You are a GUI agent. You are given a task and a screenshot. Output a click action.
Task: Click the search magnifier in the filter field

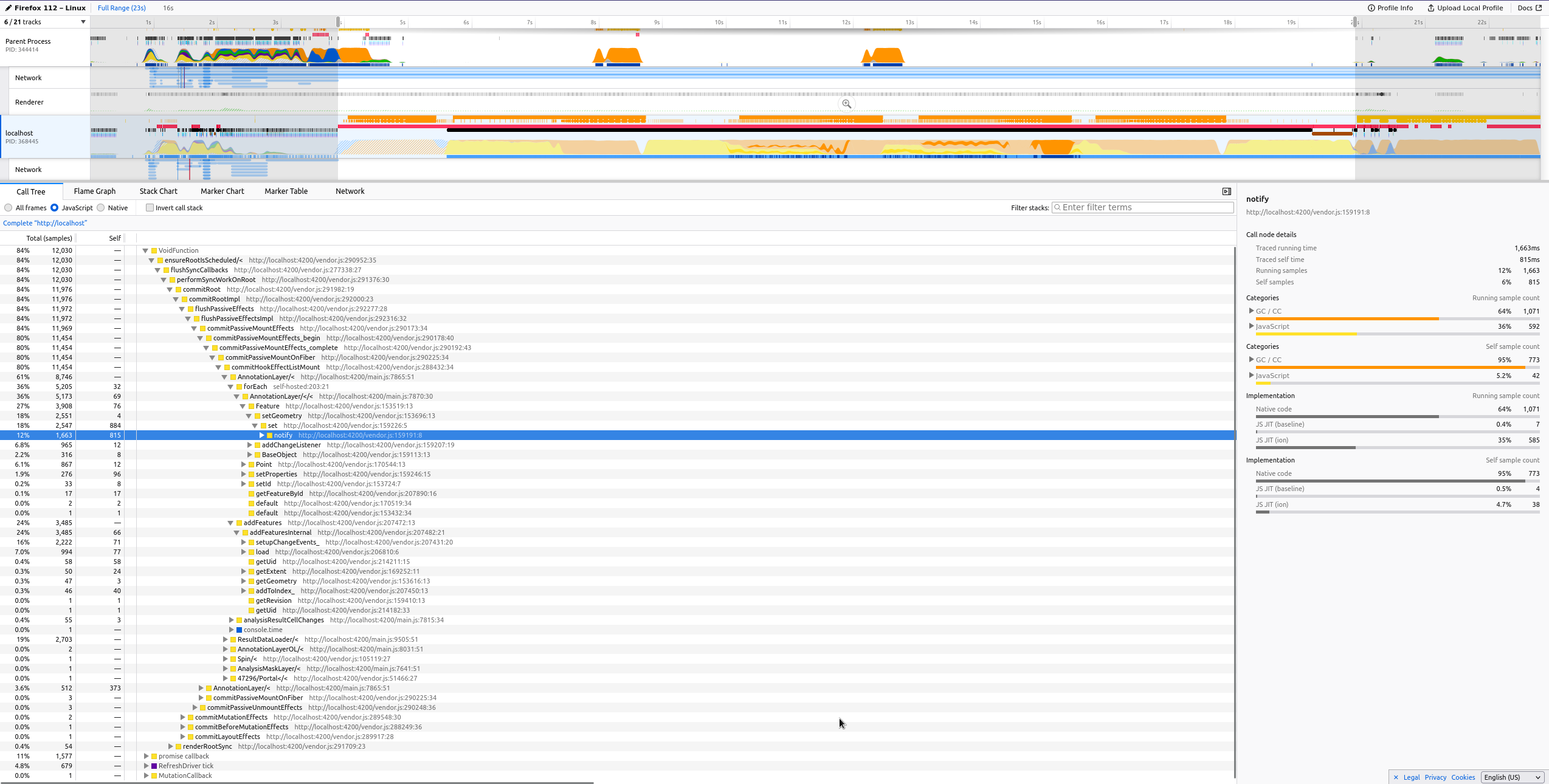(x=1058, y=207)
